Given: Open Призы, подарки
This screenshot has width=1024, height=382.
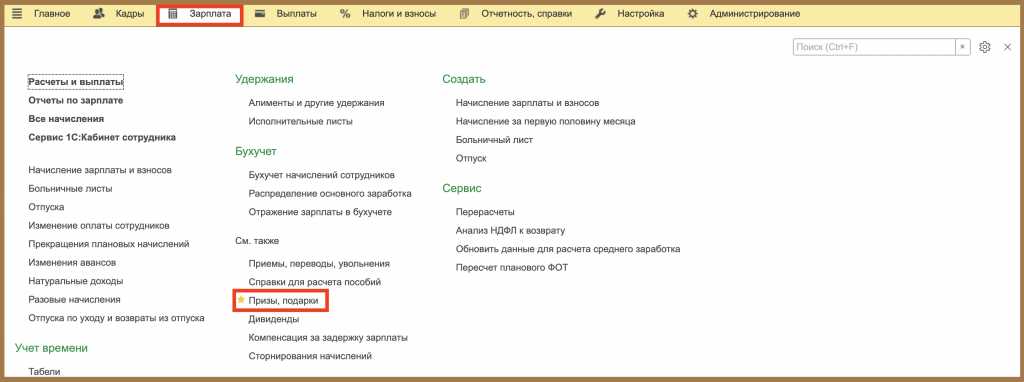Looking at the screenshot, I should [283, 300].
